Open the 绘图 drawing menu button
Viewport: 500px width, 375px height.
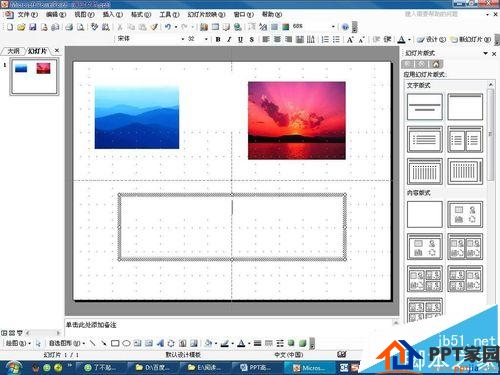[18, 343]
